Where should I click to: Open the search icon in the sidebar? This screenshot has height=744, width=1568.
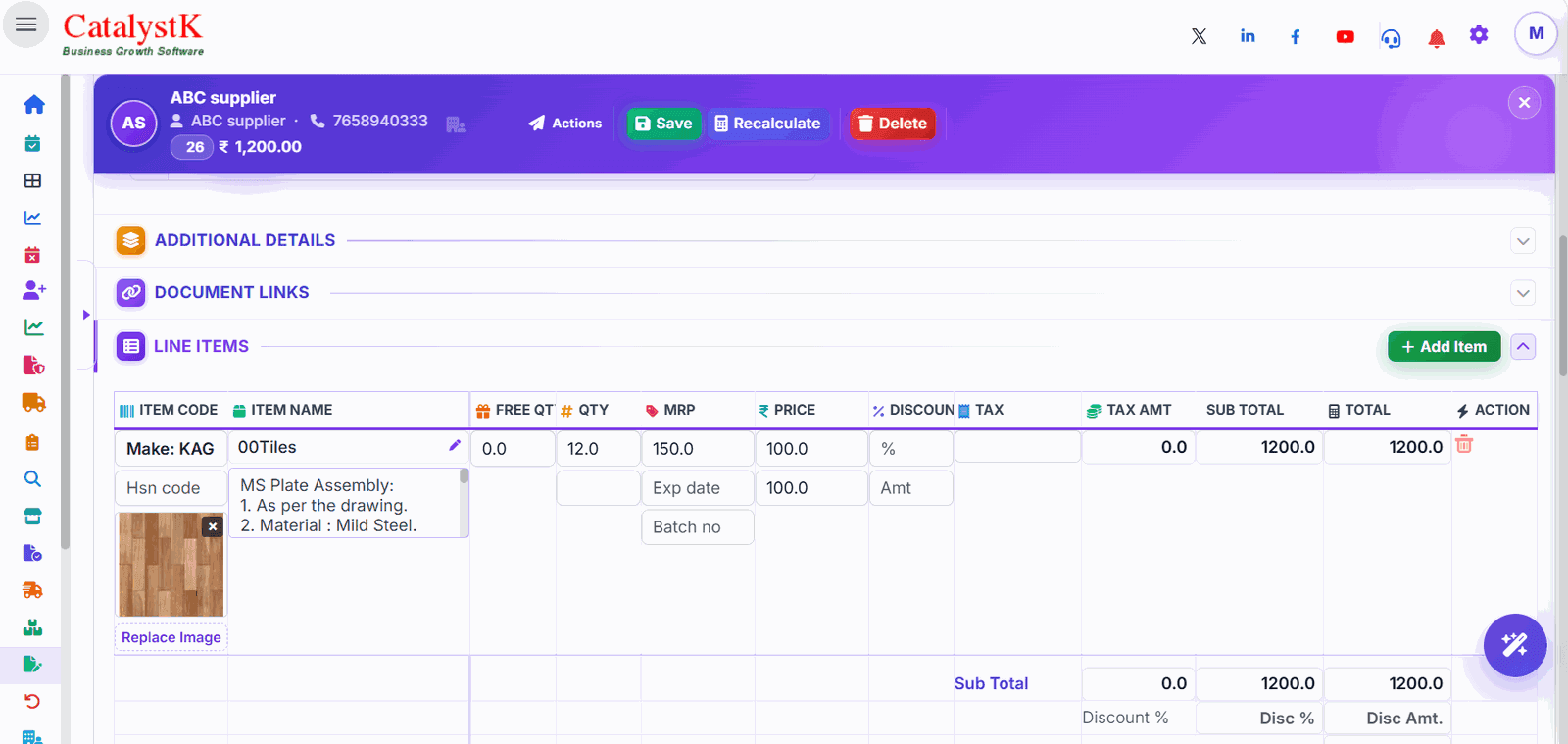tap(32, 478)
